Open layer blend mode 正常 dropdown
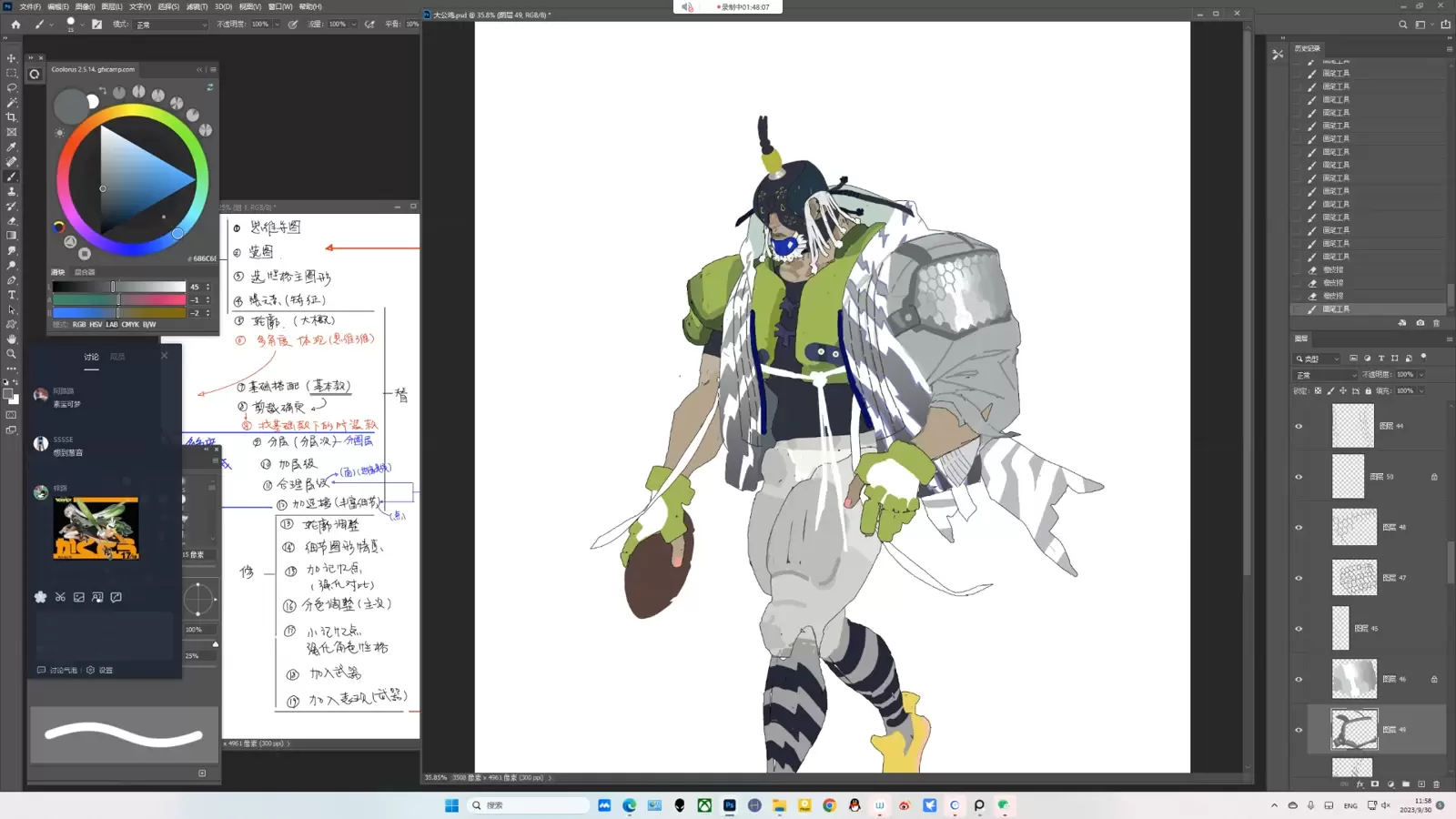This screenshot has width=1456, height=819. 1326,375
